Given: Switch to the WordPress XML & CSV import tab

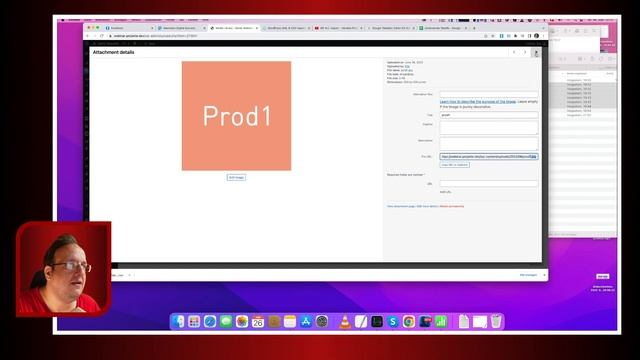Looking at the screenshot, I should point(286,28).
